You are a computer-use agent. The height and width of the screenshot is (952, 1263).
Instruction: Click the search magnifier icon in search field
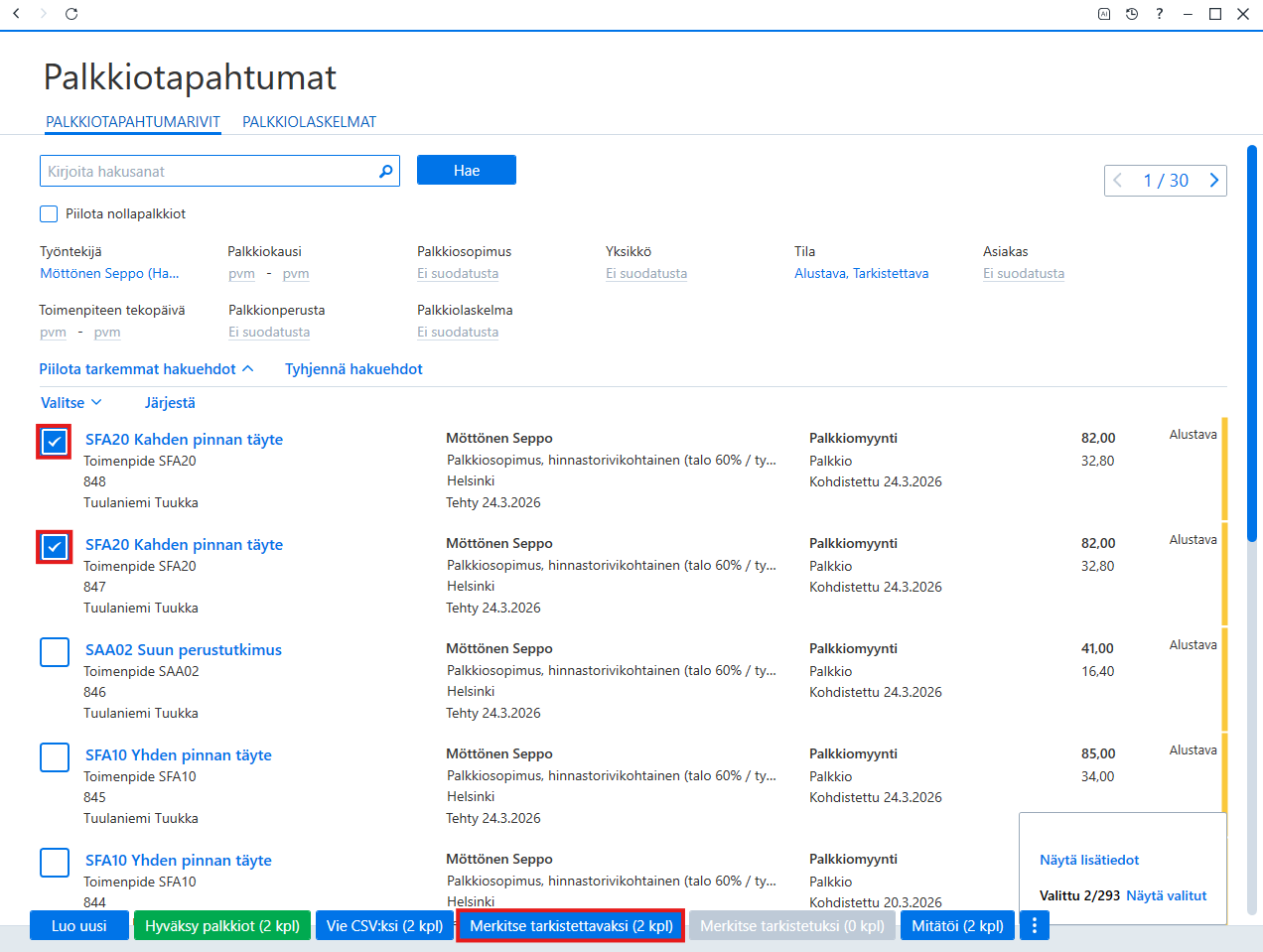click(385, 171)
